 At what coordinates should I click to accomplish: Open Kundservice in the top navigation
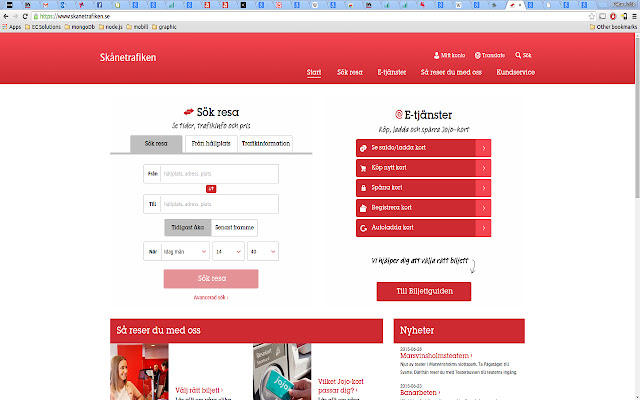click(516, 72)
